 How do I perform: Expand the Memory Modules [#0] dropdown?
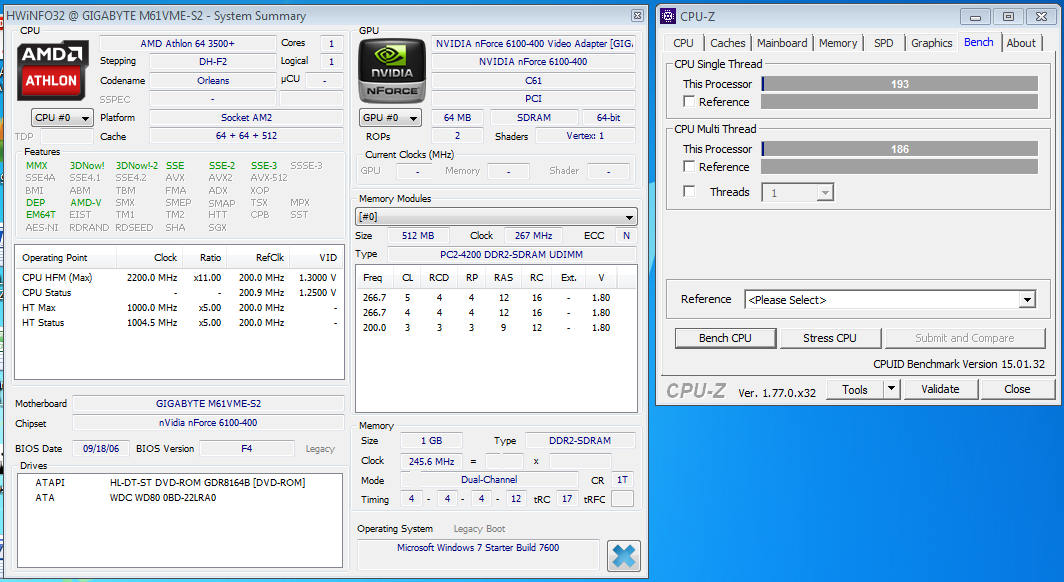496,217
